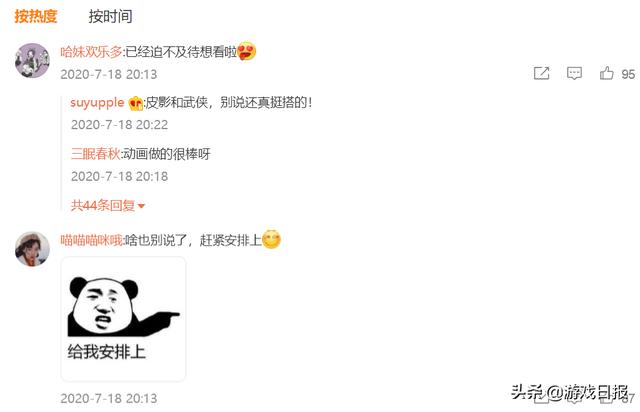
Task: Open 喵喵喵咪哦's profile avatar
Action: (x=32, y=249)
